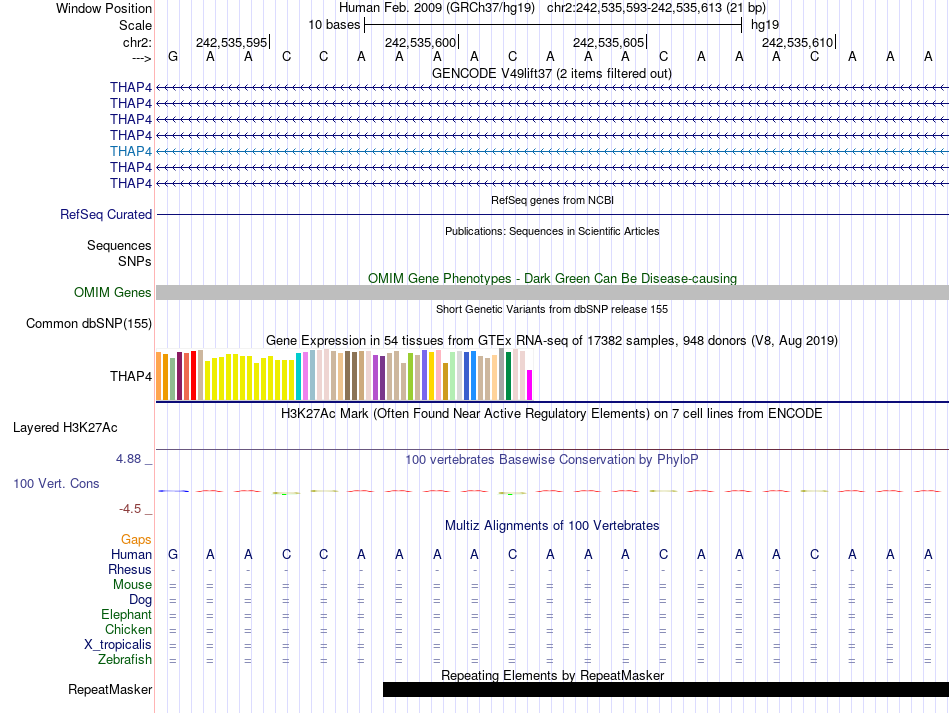Open the RefSeq Curated track label

(x=106, y=214)
